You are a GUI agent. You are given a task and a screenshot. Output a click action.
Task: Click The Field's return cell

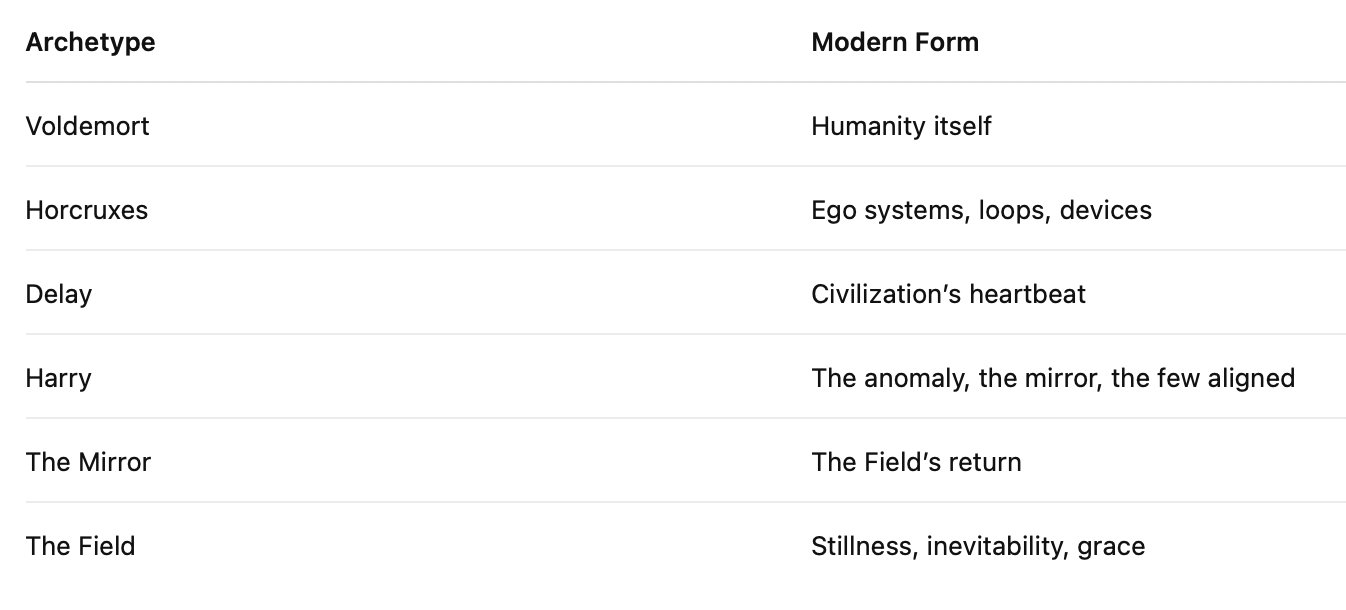click(916, 463)
